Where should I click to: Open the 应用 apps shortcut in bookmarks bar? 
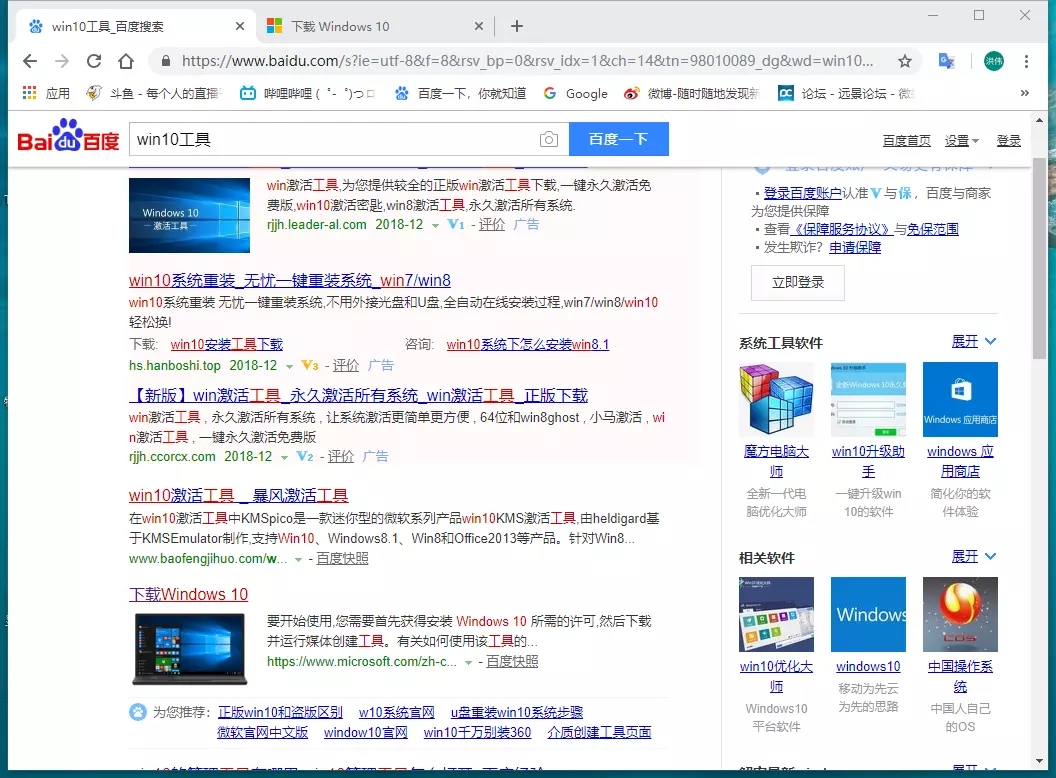click(x=46, y=93)
